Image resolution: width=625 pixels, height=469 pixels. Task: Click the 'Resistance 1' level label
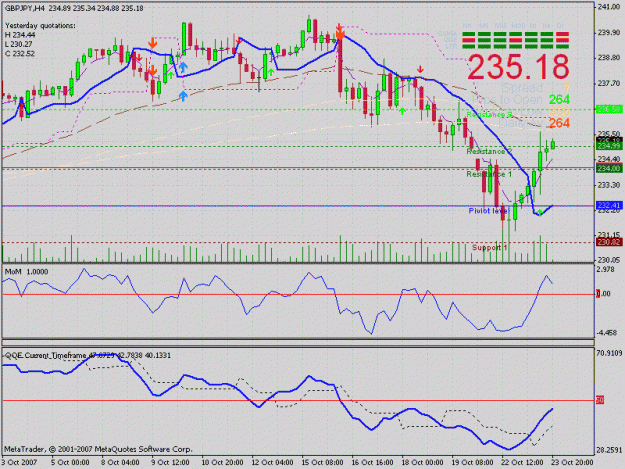pyautogui.click(x=489, y=174)
